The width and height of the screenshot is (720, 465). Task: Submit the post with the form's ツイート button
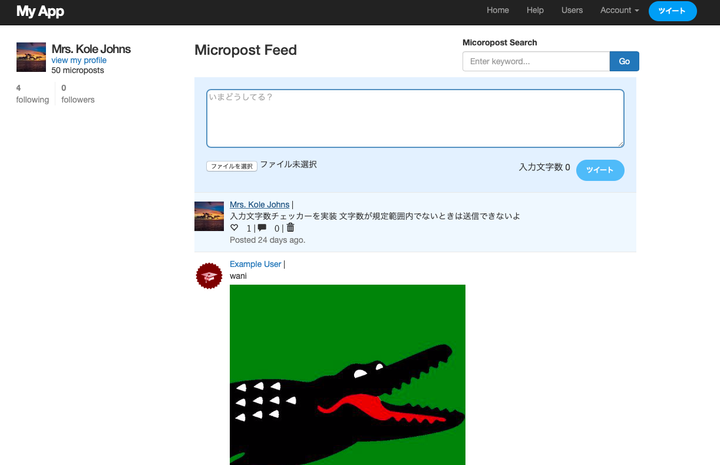[x=600, y=170]
